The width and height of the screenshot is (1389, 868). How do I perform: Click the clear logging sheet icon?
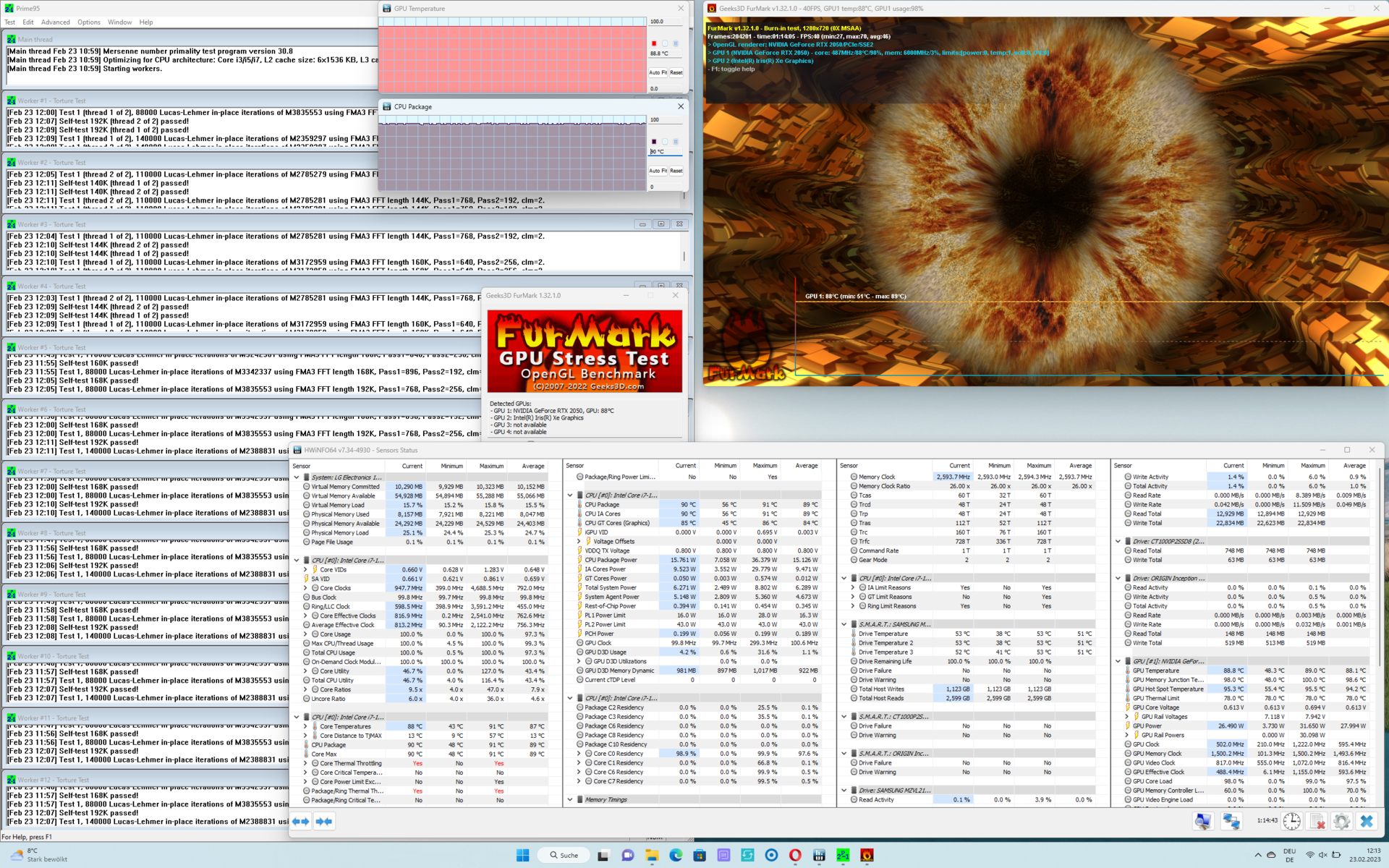[x=1317, y=821]
